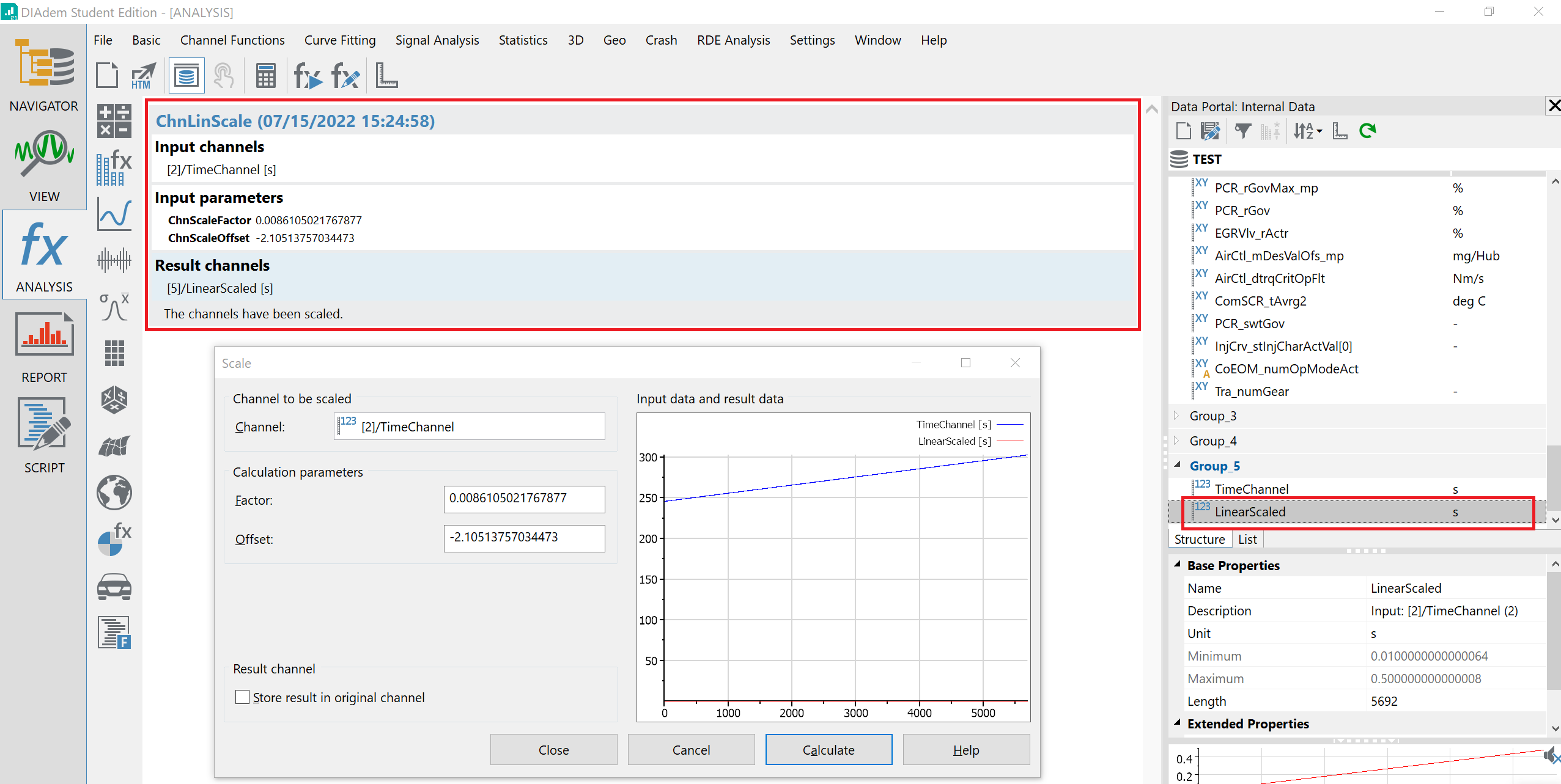
Task: Toggle the Data Portal toolbar icon
Action: click(x=186, y=76)
